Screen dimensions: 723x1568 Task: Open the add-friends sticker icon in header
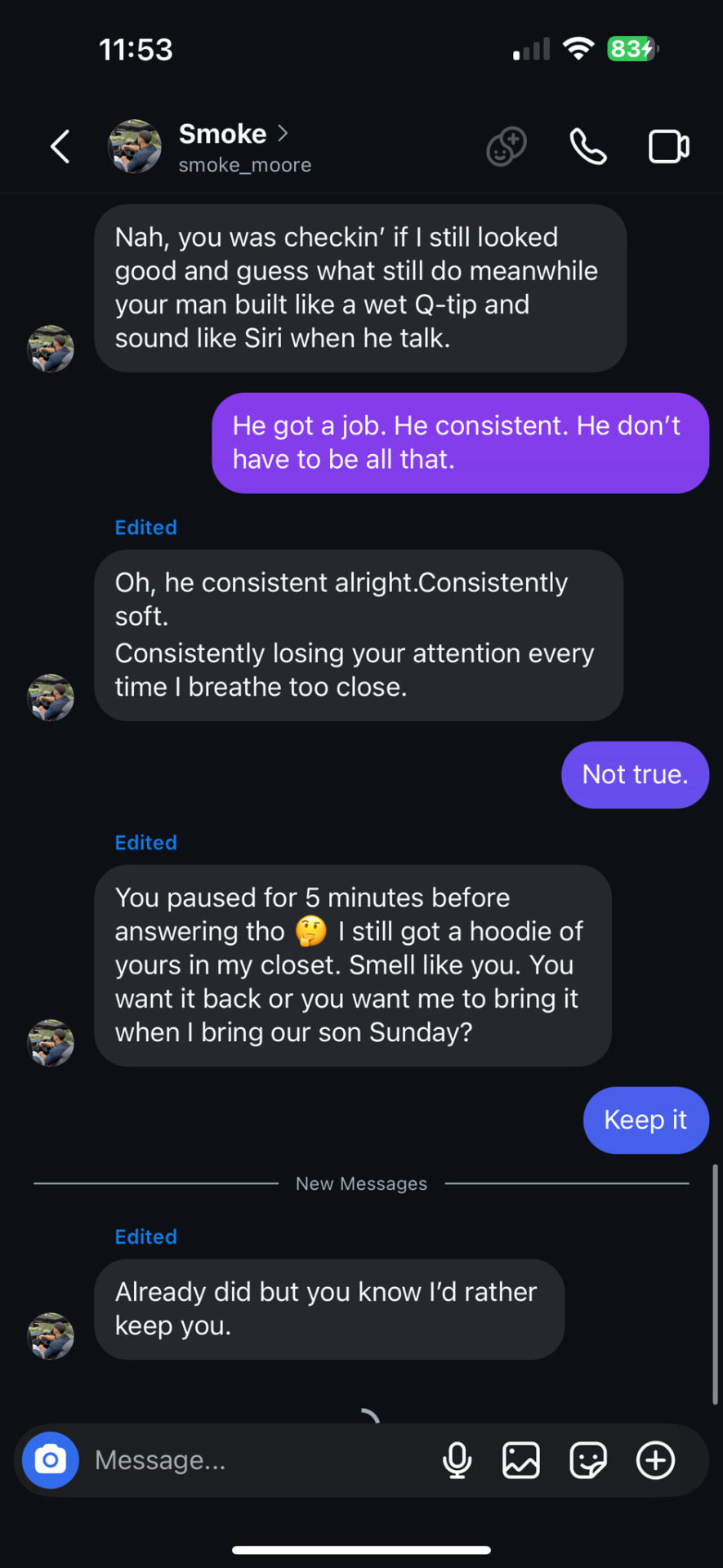pos(507,147)
